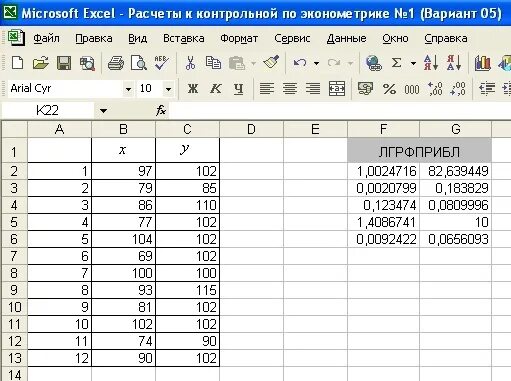The width and height of the screenshot is (511, 381).
Task: Increase decimal places
Action: click(x=435, y=89)
